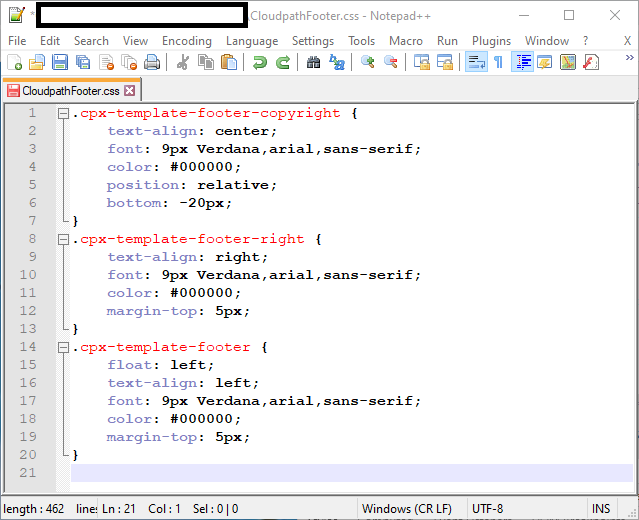Undo the last action via green arrow
Image resolution: width=639 pixels, height=520 pixels.
[260, 62]
